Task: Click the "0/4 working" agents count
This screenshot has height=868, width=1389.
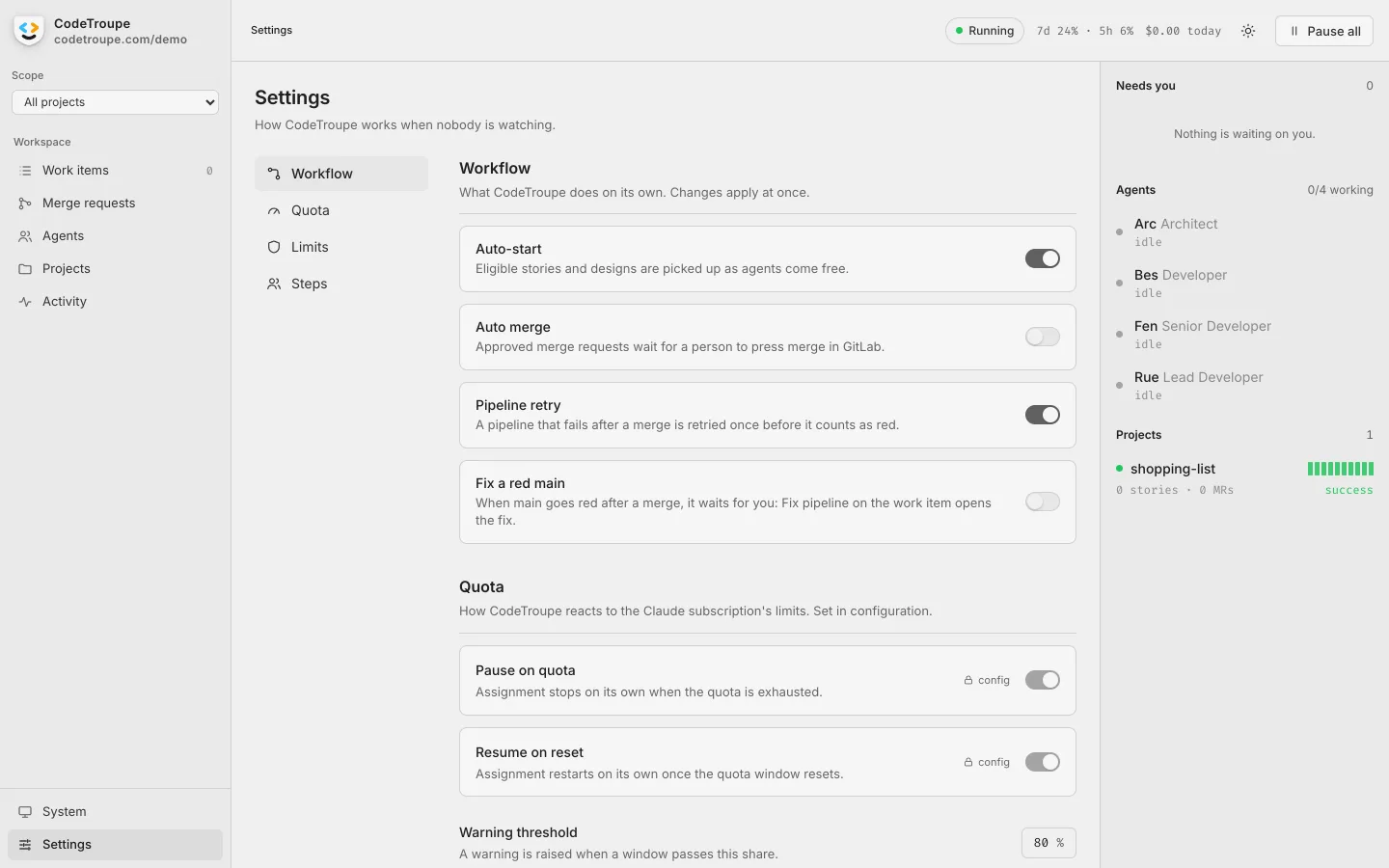Action: click(1340, 190)
